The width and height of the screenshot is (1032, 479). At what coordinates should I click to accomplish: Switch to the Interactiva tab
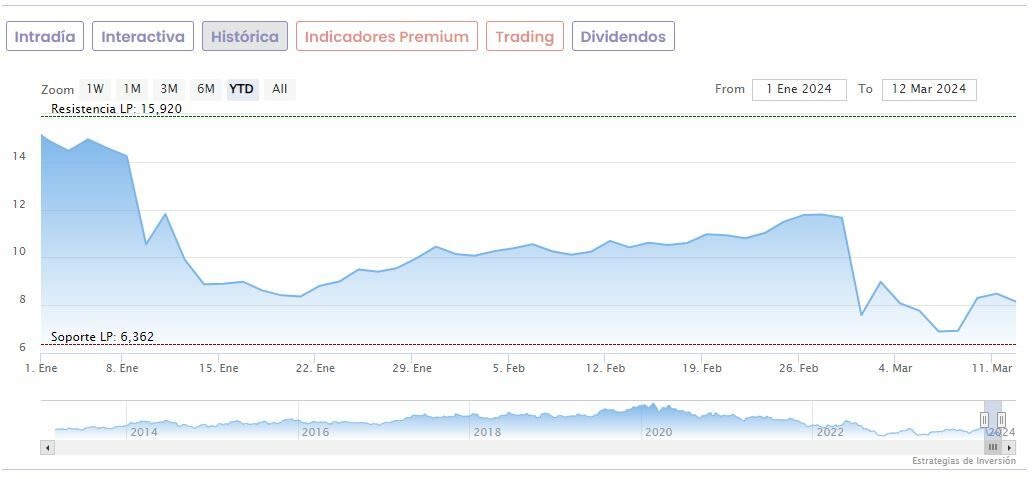143,37
